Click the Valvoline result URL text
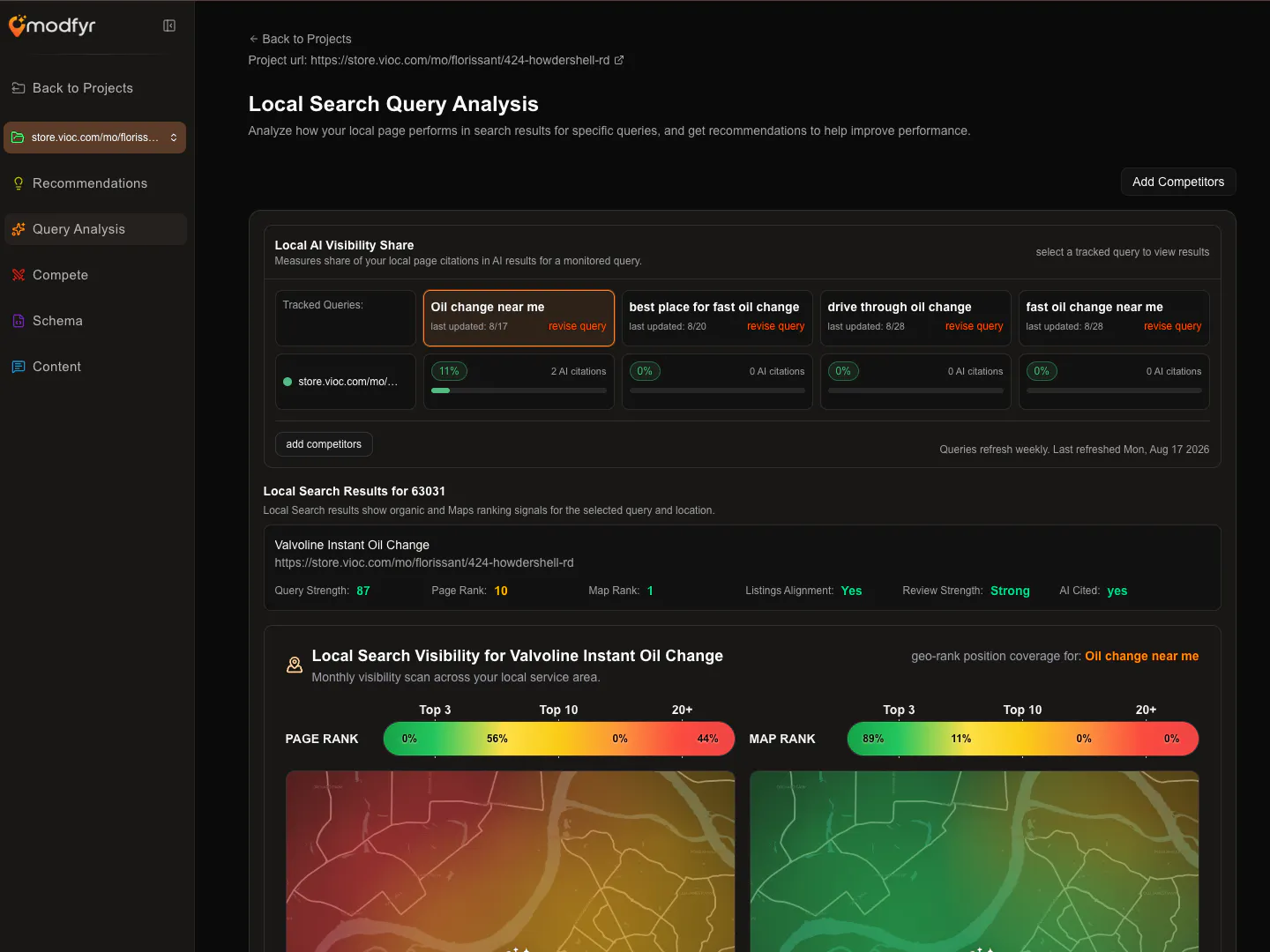Screen dimensions: 1270x952 pyautogui.click(x=424, y=562)
